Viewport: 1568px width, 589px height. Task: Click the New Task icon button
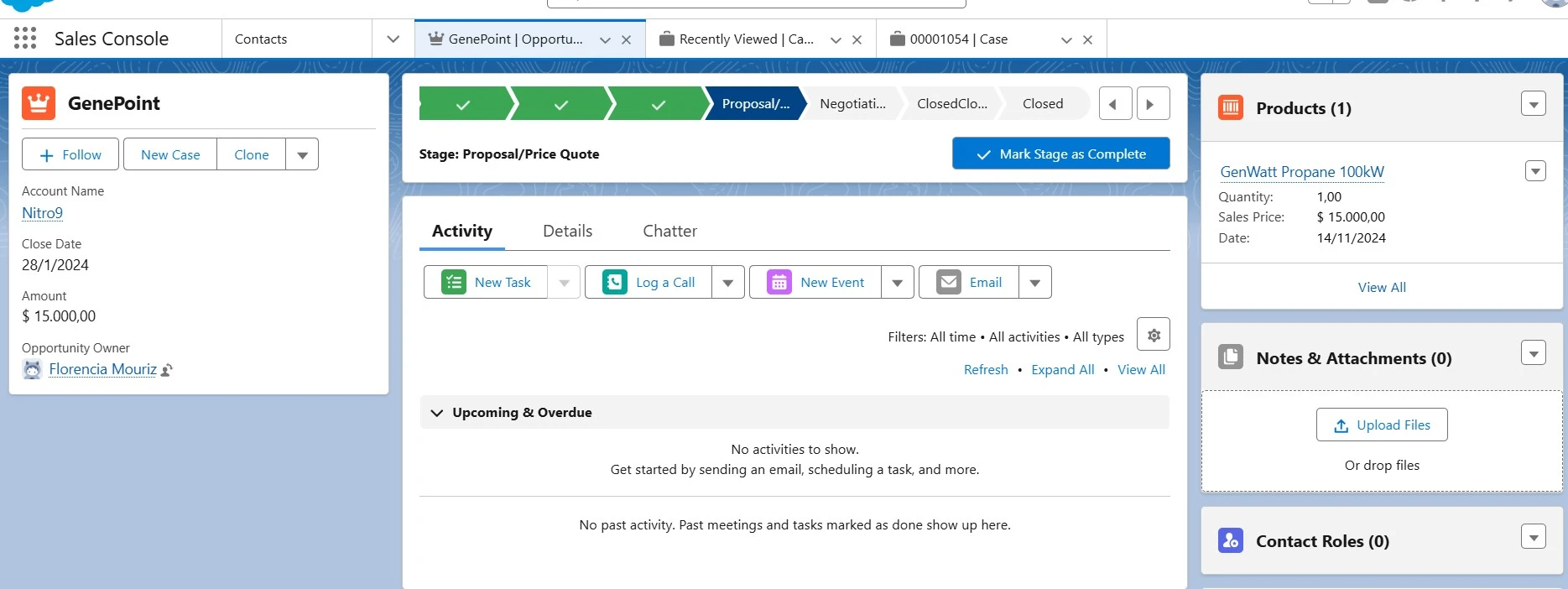point(454,283)
